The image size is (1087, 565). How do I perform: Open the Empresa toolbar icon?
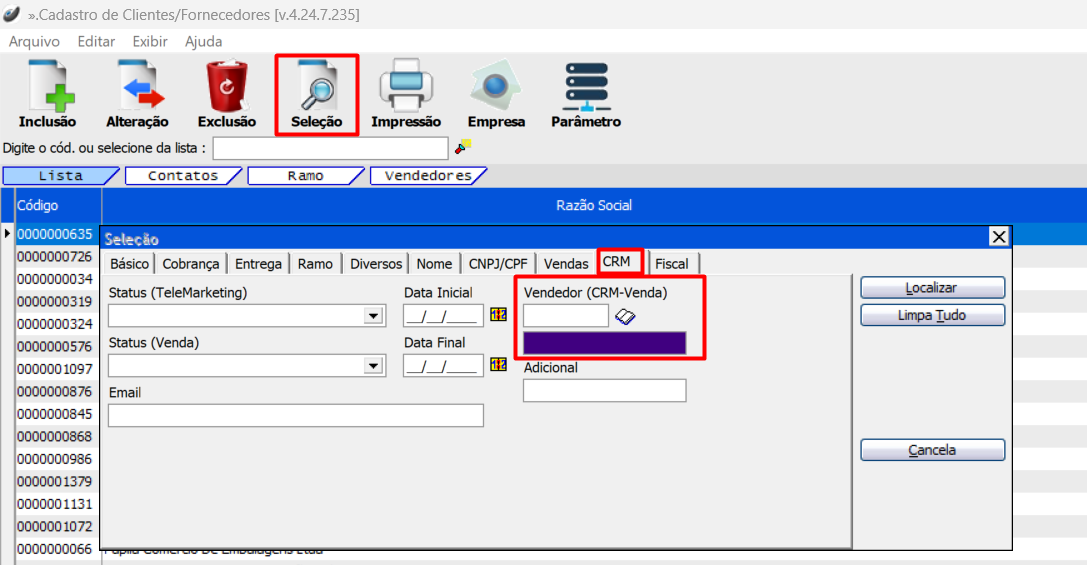(x=496, y=87)
